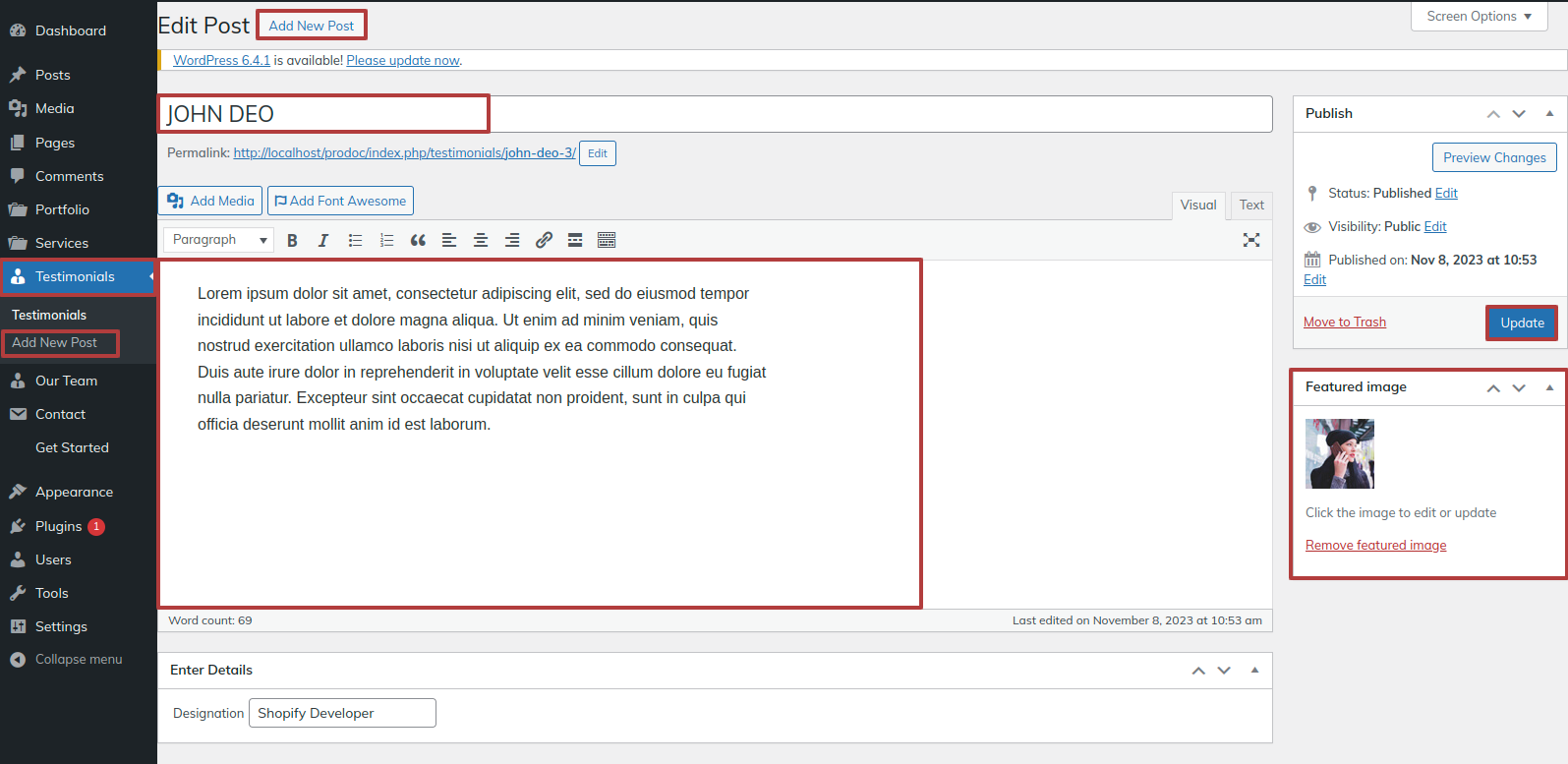Click the Update button

click(x=1521, y=323)
